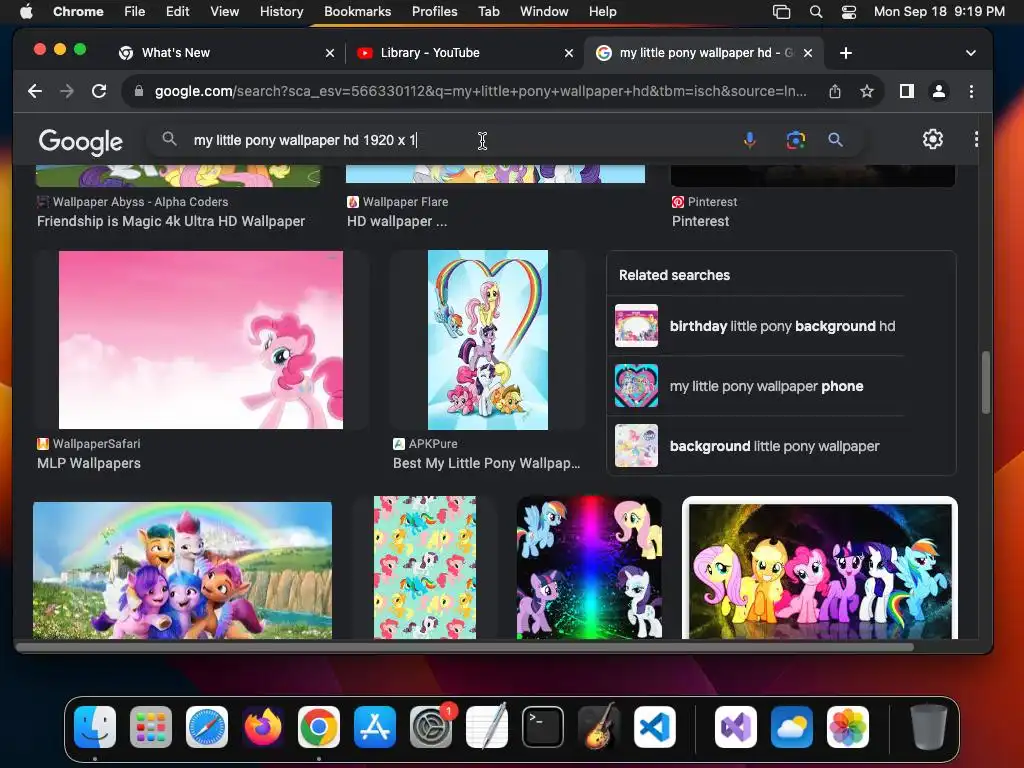
Task: Open GarageBand from the dock
Action: pyautogui.click(x=599, y=727)
